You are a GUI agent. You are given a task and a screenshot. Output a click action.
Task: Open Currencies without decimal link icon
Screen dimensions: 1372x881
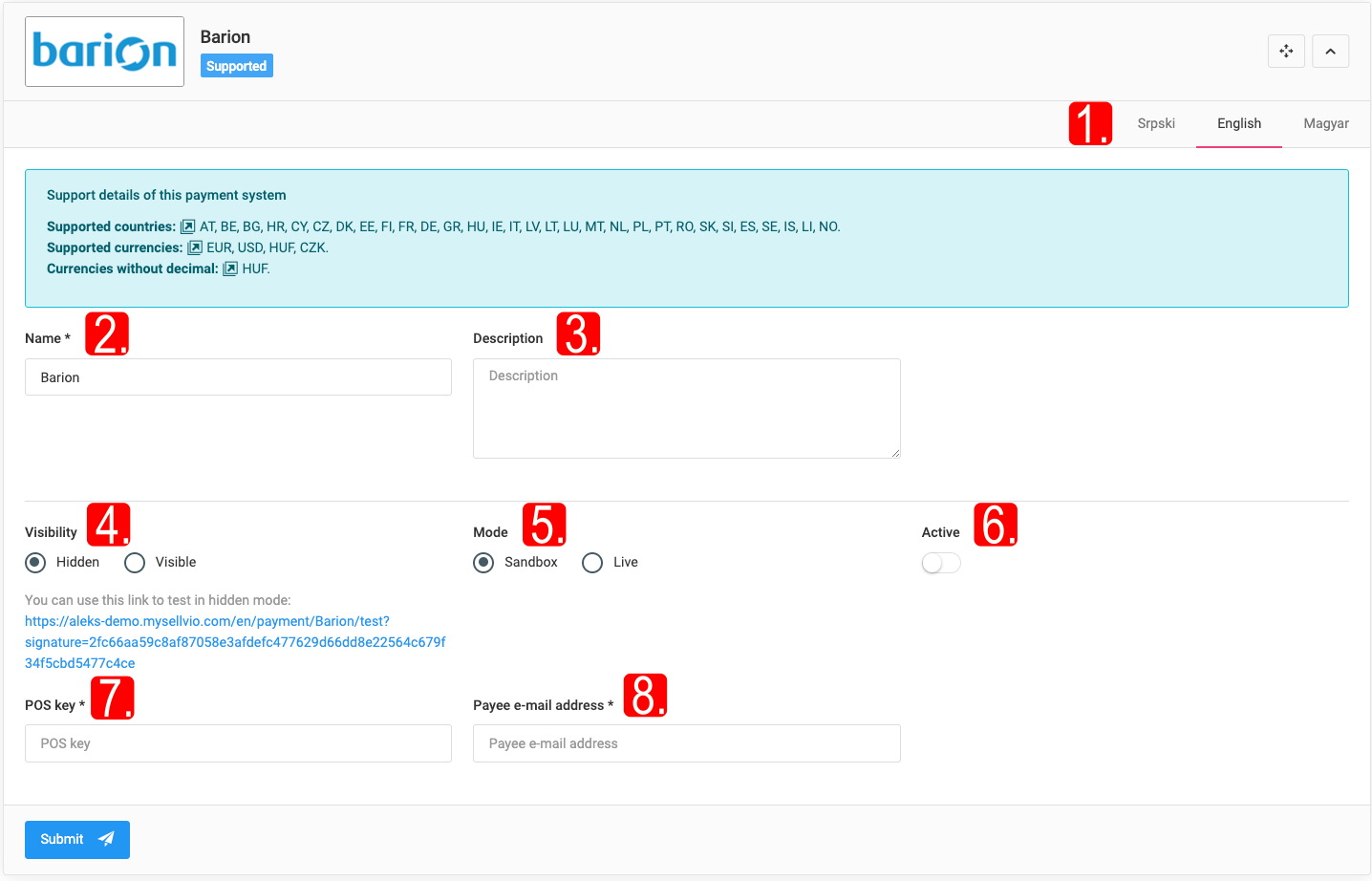pyautogui.click(x=230, y=269)
